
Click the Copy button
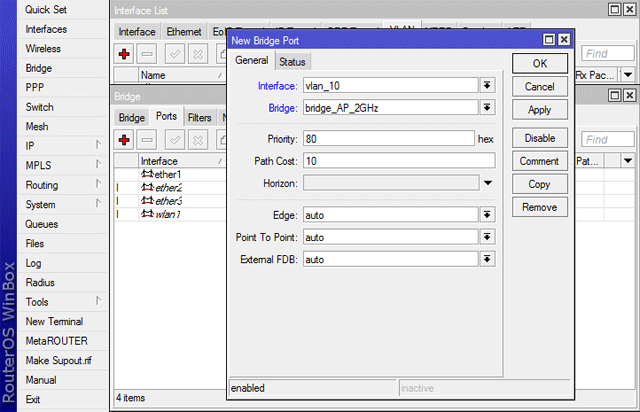coord(540,184)
